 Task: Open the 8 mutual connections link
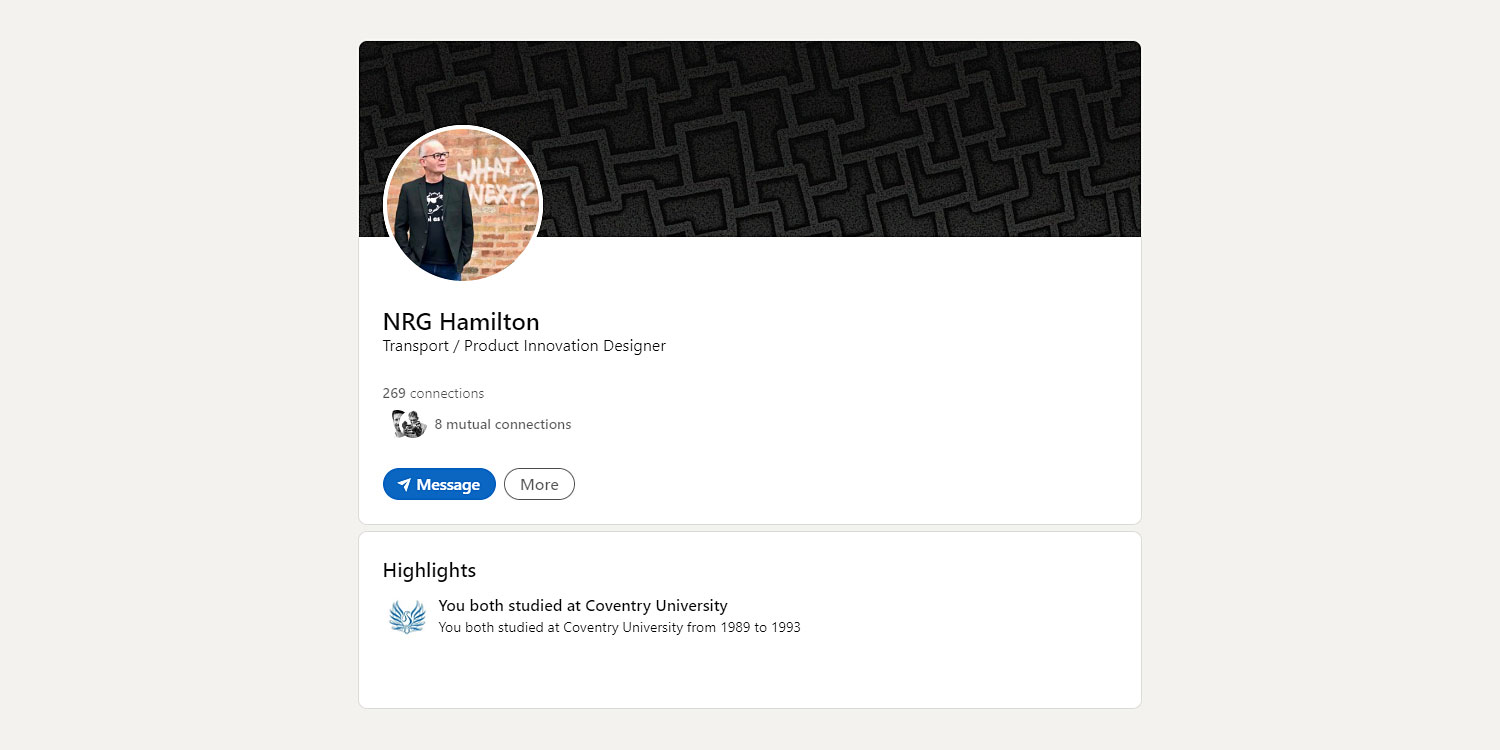(x=502, y=424)
